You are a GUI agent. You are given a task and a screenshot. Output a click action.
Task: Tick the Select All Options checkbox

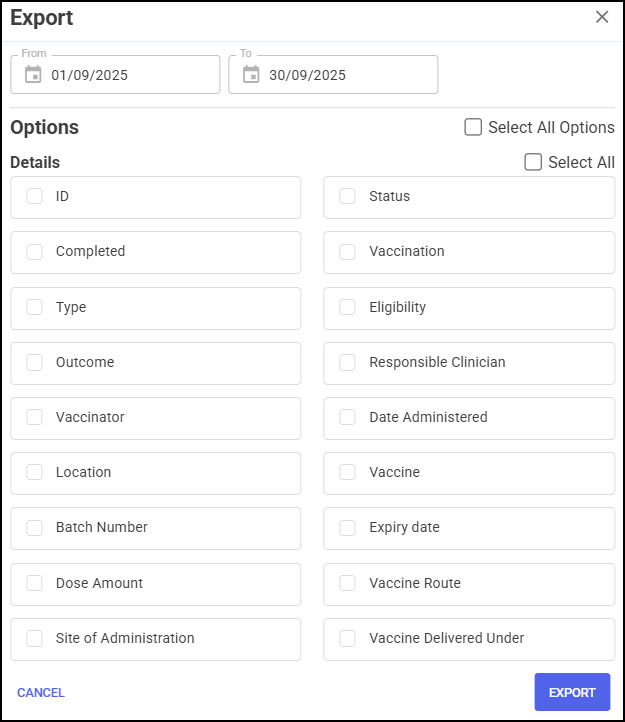pyautogui.click(x=474, y=127)
